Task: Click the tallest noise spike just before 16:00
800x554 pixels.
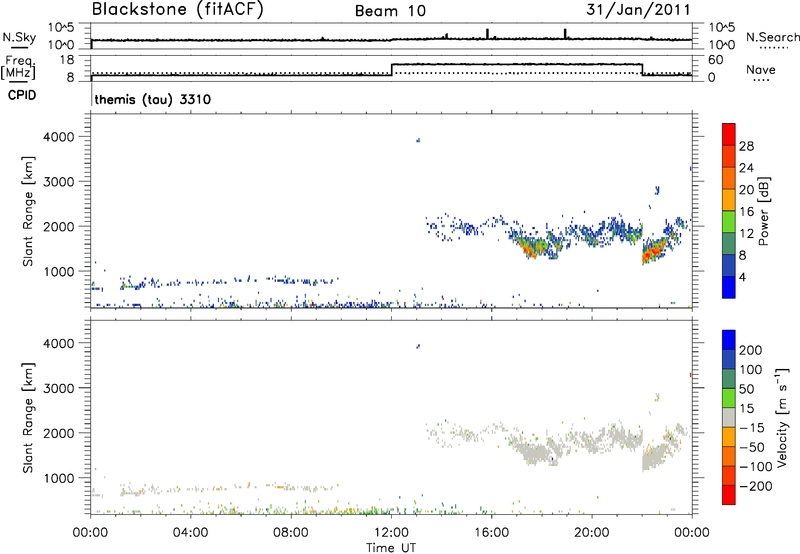Action: click(x=487, y=34)
